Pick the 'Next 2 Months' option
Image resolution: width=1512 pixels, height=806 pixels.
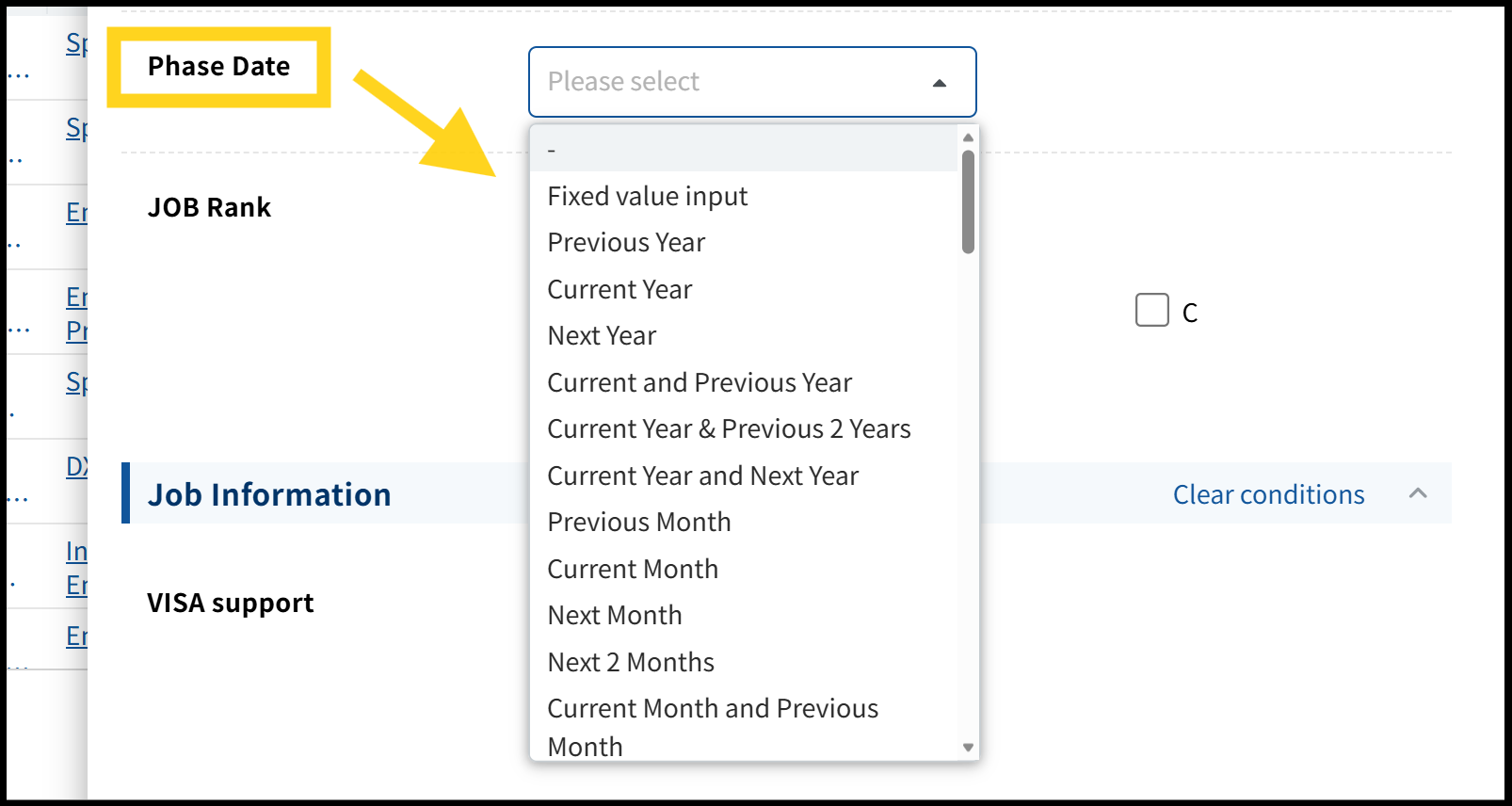pos(631,662)
